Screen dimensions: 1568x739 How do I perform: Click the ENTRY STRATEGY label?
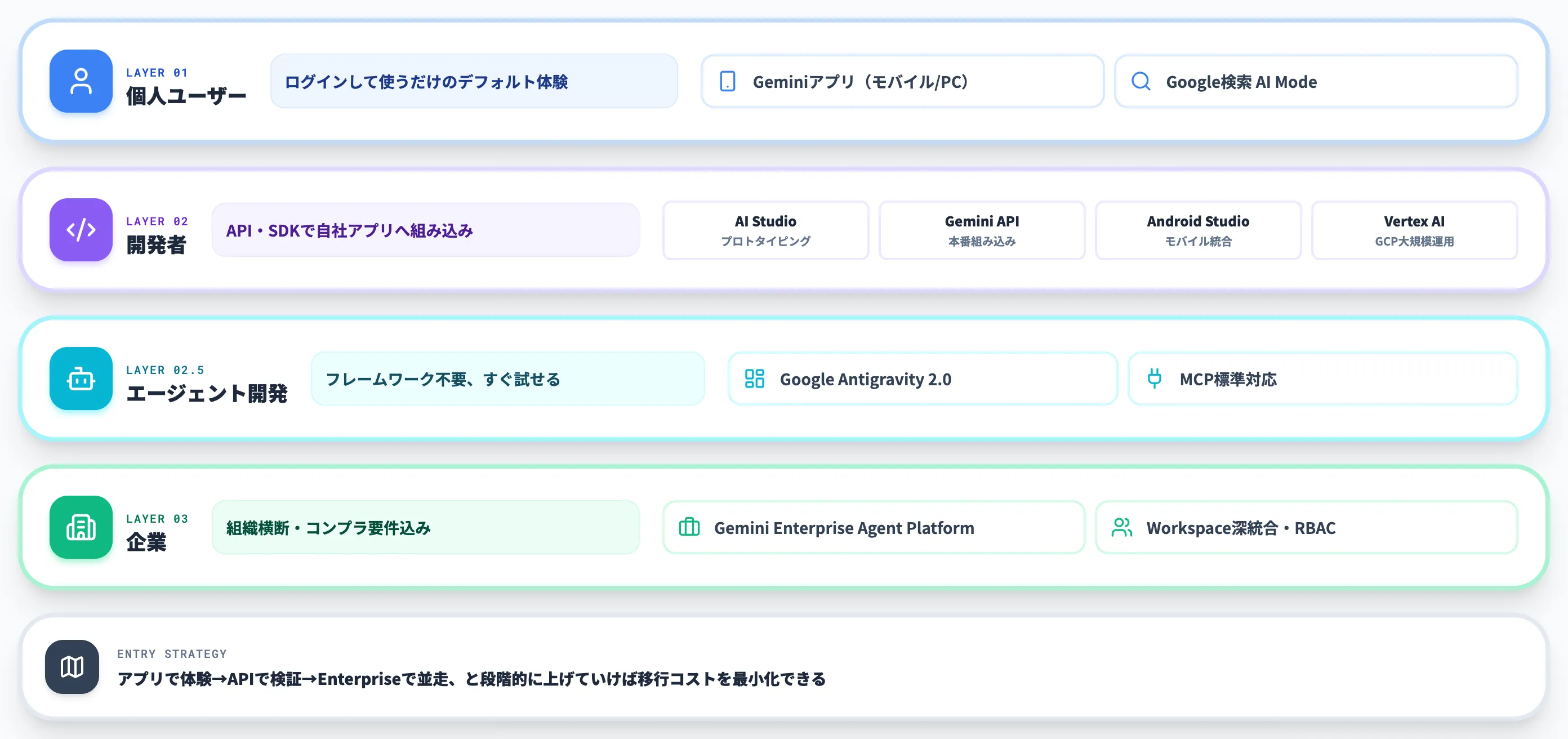[x=172, y=654]
